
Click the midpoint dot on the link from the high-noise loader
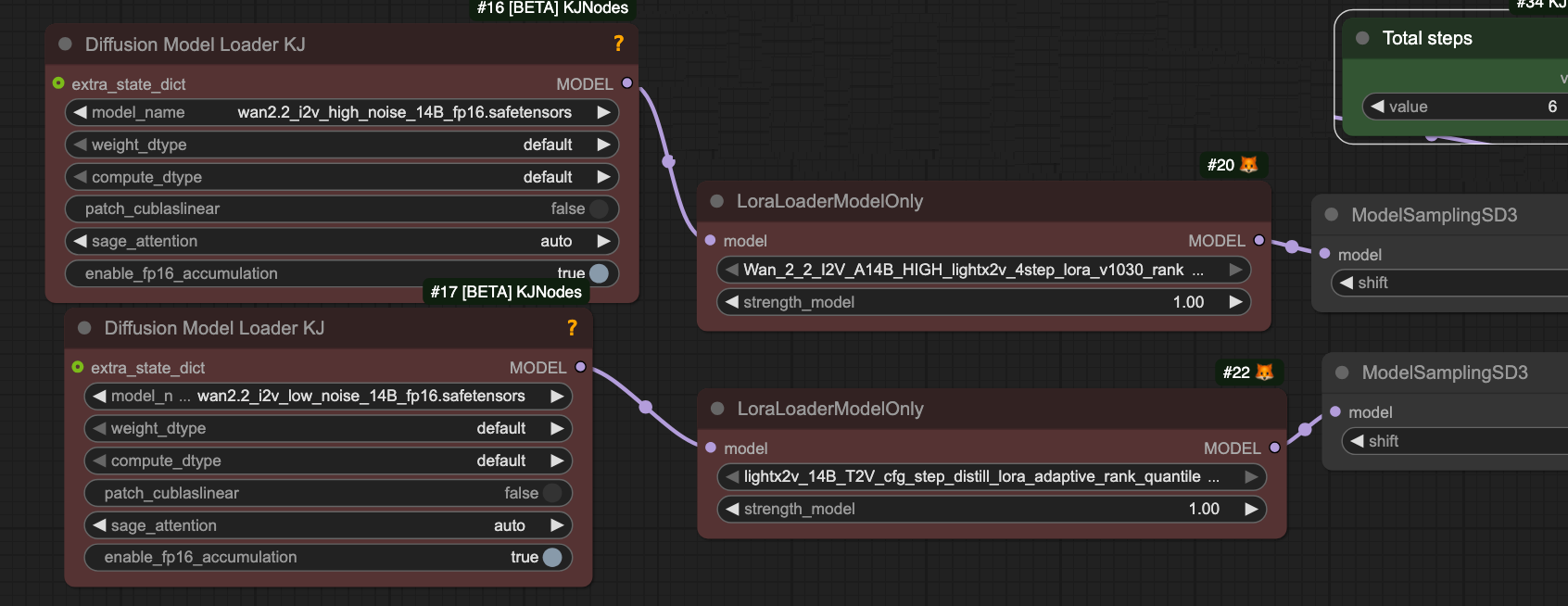tap(668, 161)
